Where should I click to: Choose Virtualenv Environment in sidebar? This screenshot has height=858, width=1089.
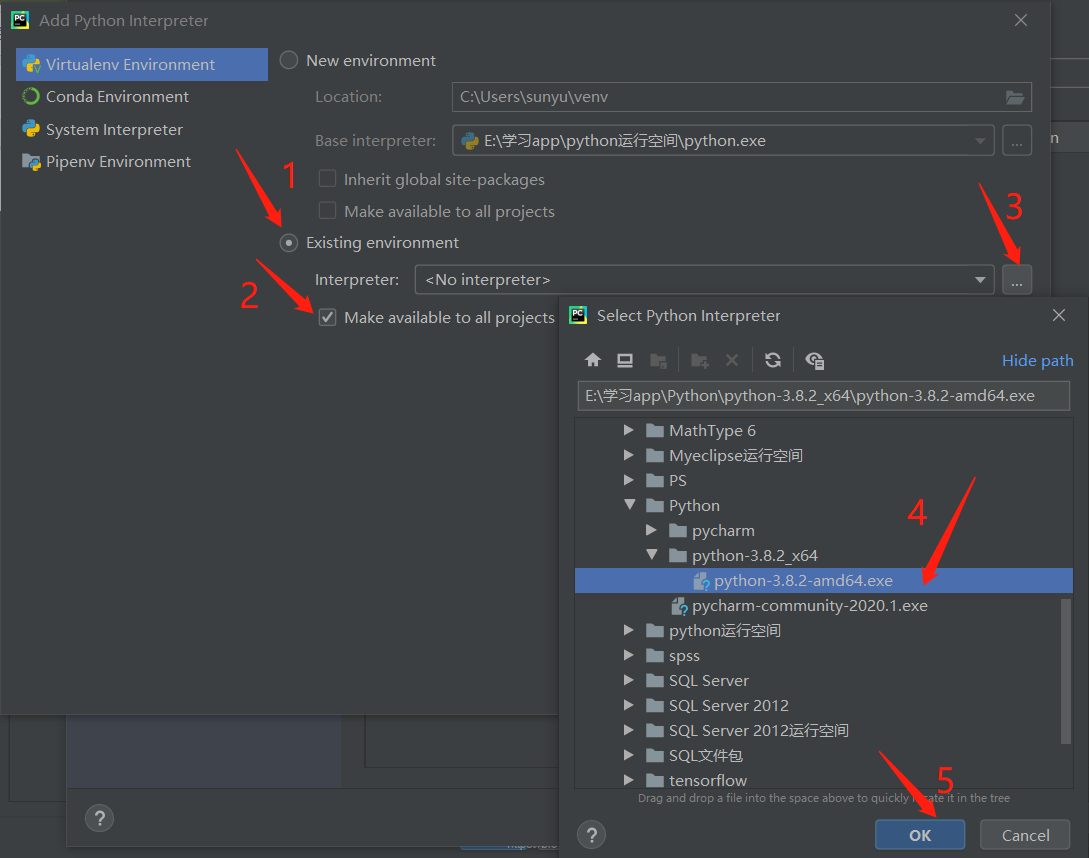(x=142, y=65)
